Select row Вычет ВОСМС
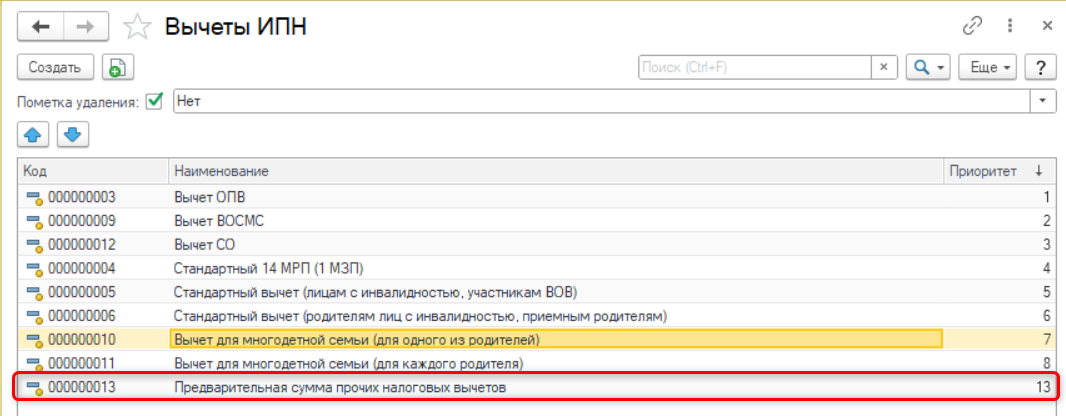Image resolution: width=1066 pixels, height=416 pixels. (538, 222)
